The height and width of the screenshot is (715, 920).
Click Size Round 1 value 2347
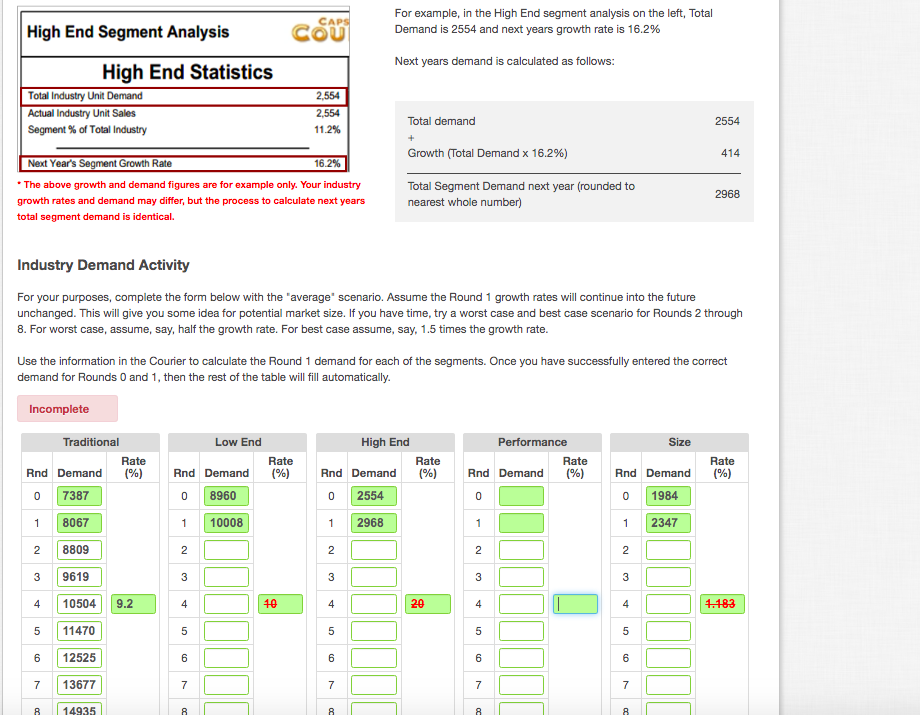point(668,522)
